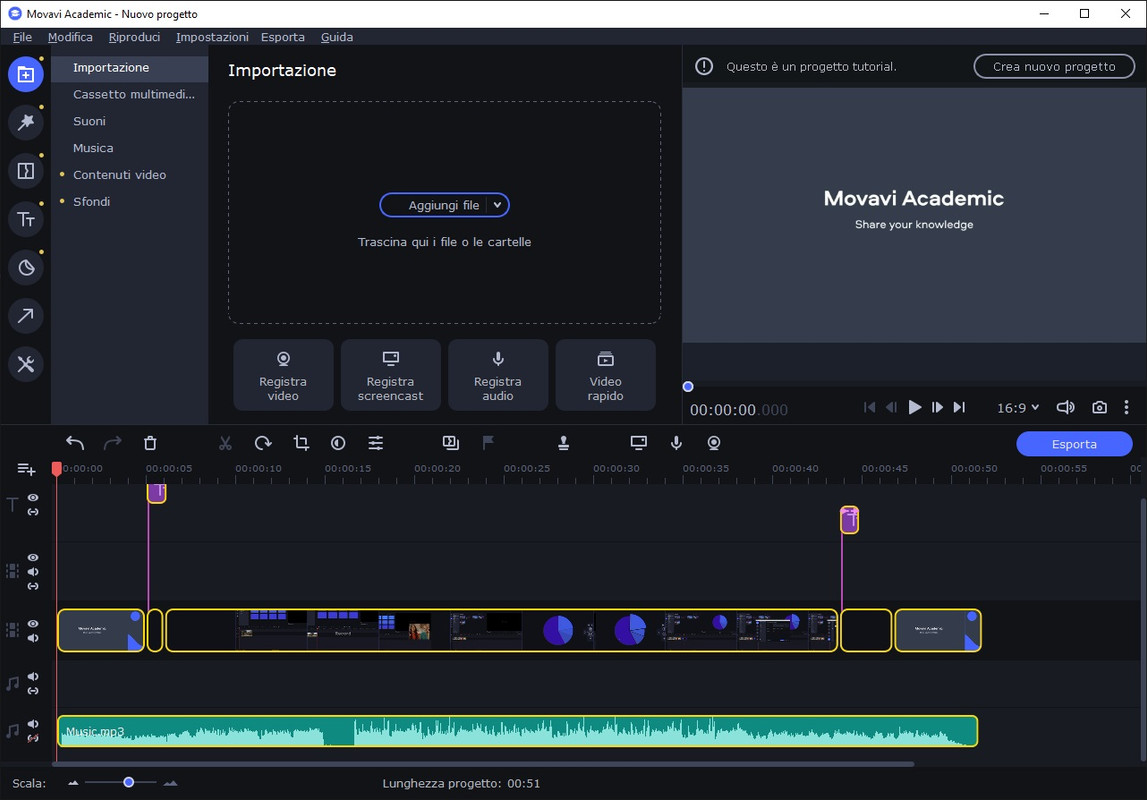Undo the last action
1147x800 pixels.
(75, 443)
